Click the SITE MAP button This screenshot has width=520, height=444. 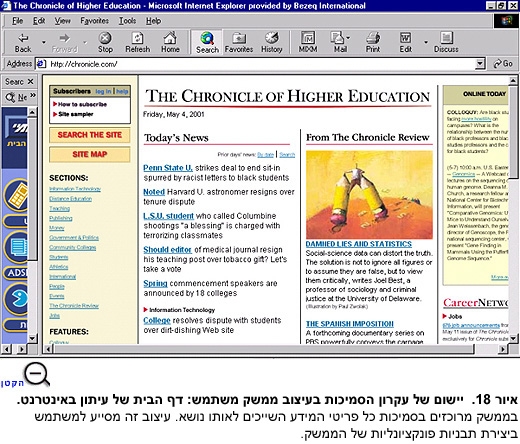[90, 154]
